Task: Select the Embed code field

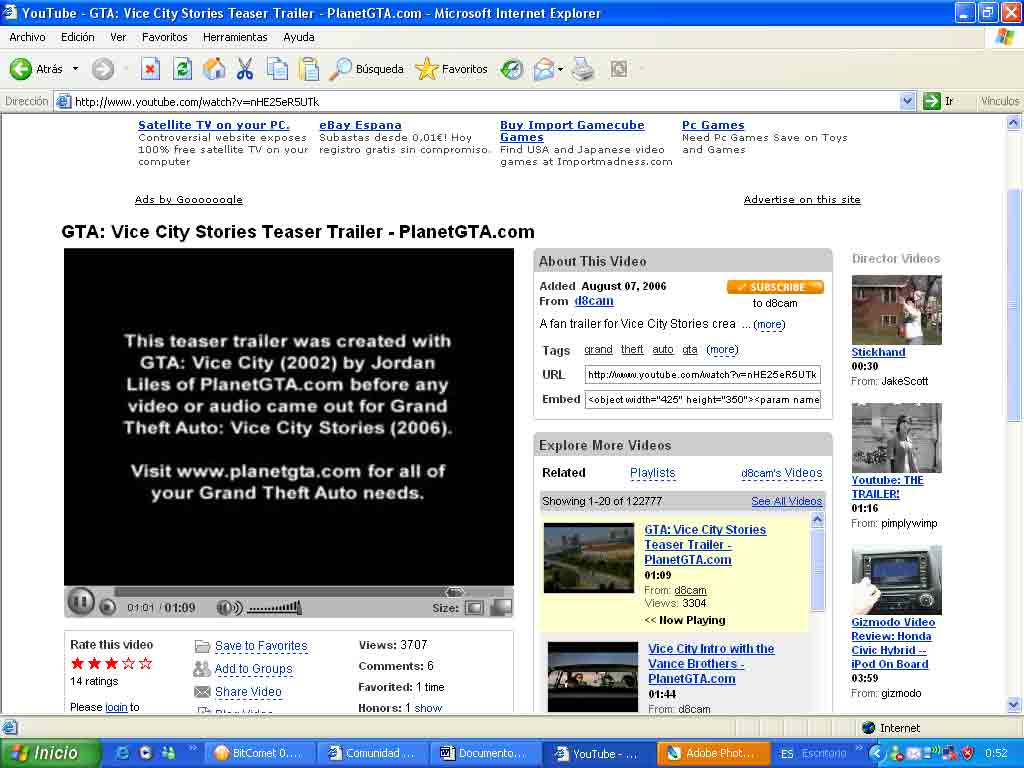Action: (703, 400)
